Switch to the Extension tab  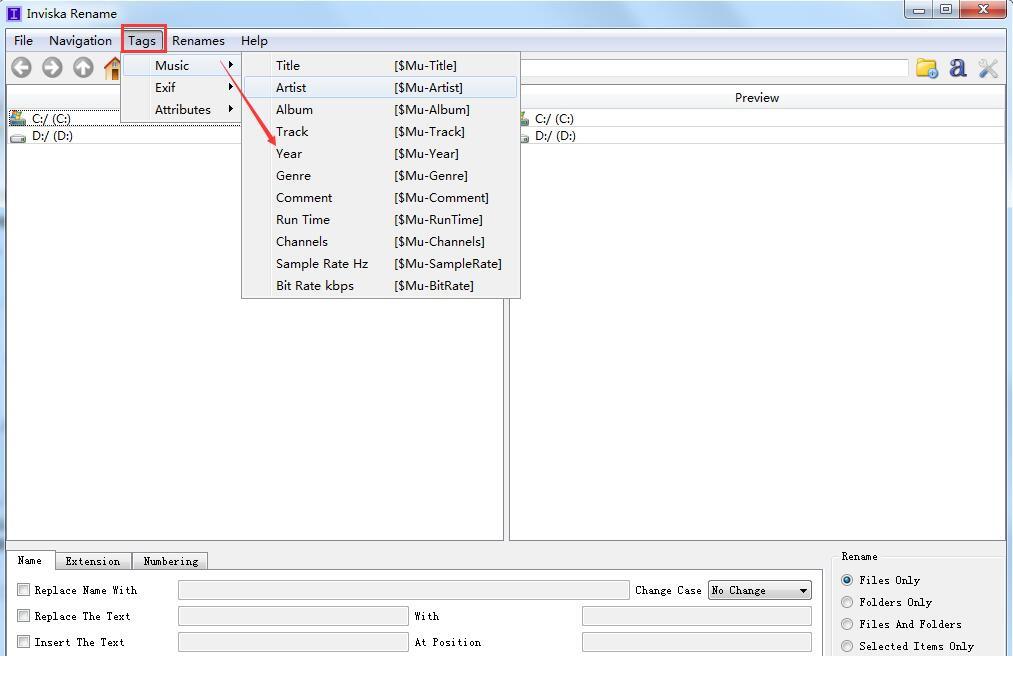tap(92, 561)
